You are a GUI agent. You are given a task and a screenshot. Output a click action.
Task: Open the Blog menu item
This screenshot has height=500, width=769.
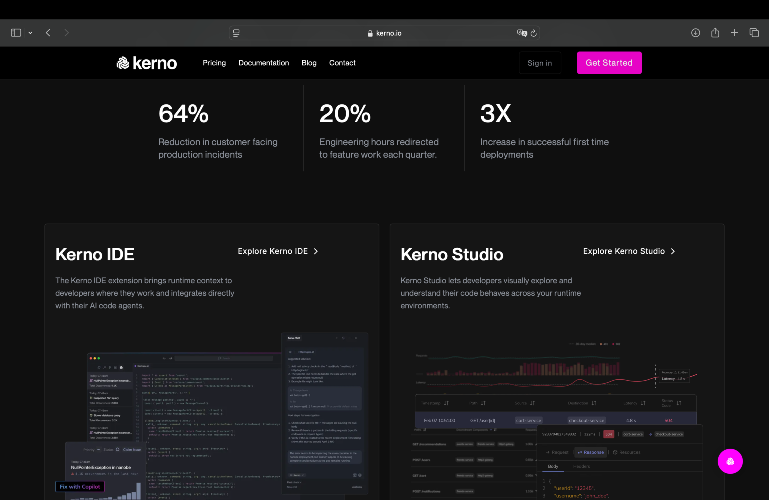pyautogui.click(x=309, y=63)
